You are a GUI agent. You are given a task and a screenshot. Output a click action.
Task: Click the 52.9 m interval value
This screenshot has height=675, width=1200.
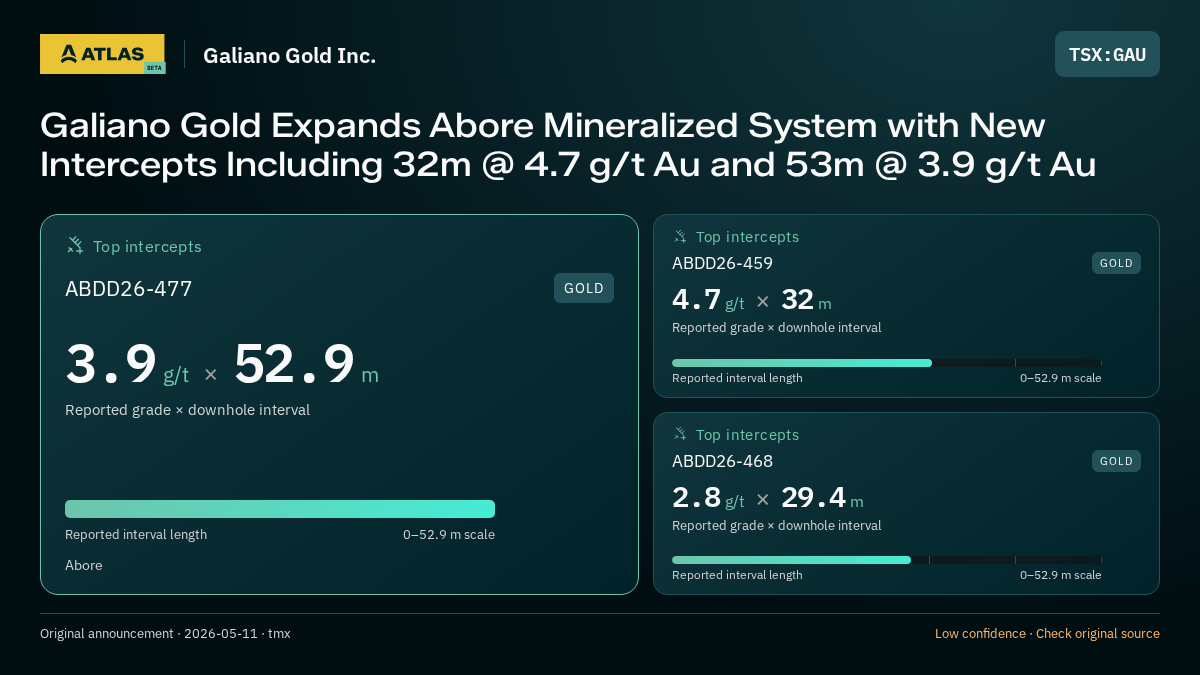pos(306,365)
